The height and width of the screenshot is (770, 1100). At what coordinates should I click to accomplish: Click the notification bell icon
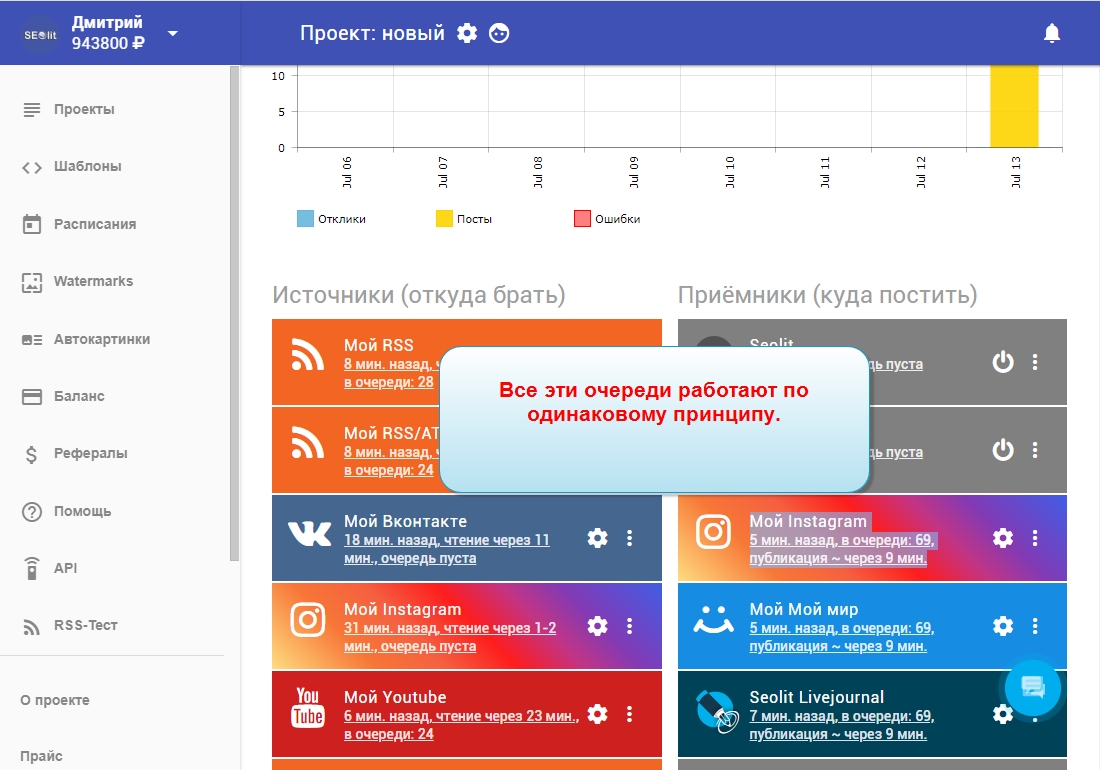coord(1051,33)
